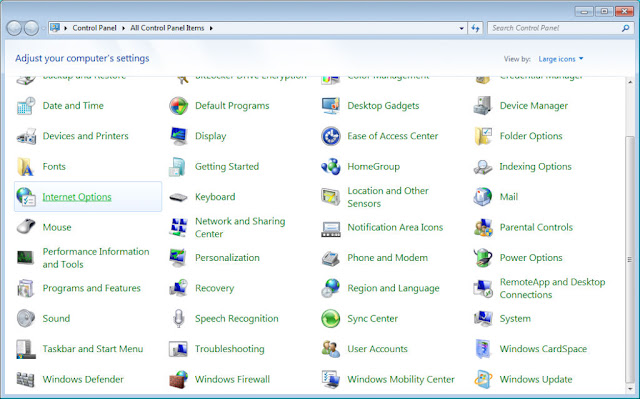Screen dimensions: 640x399
Task: Expand the arrow after All Control Panel Items
Action: (x=211, y=28)
